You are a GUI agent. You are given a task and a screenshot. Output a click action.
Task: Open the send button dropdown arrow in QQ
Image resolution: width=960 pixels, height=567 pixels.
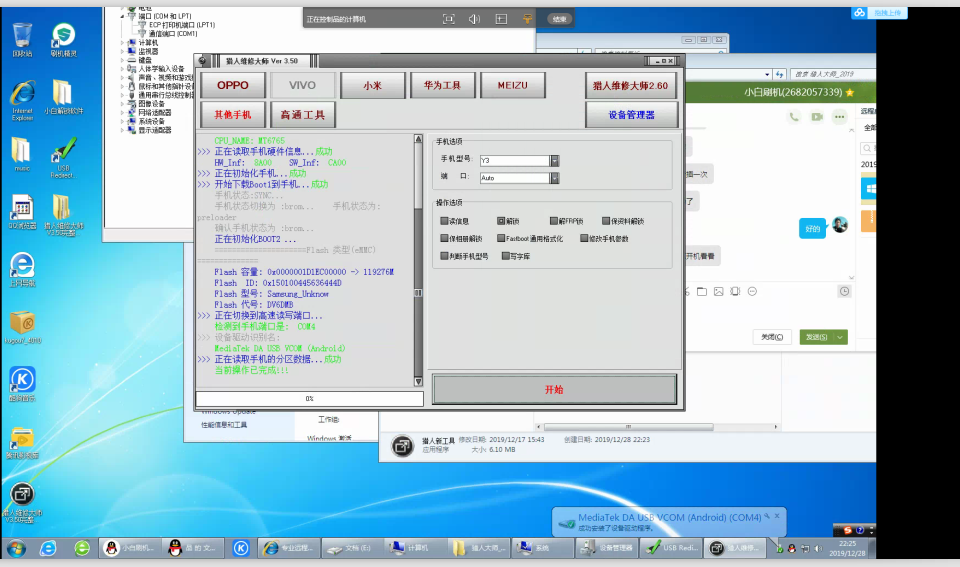pyautogui.click(x=840, y=337)
